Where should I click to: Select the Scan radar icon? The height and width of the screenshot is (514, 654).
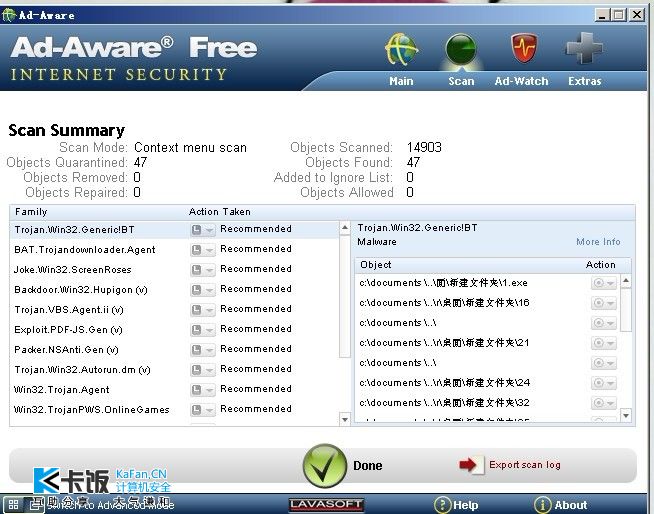(x=461, y=50)
